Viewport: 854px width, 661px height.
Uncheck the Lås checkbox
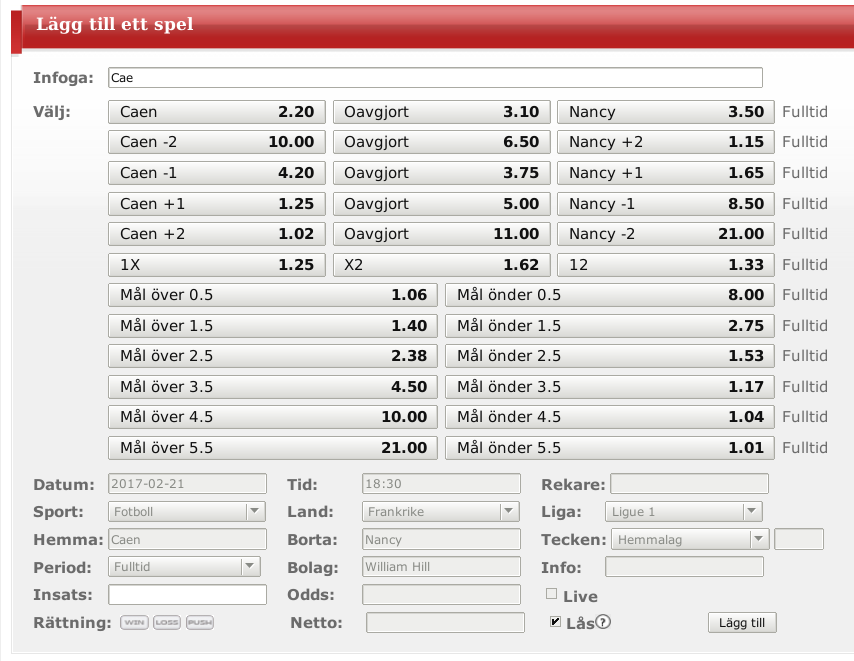[x=555, y=622]
